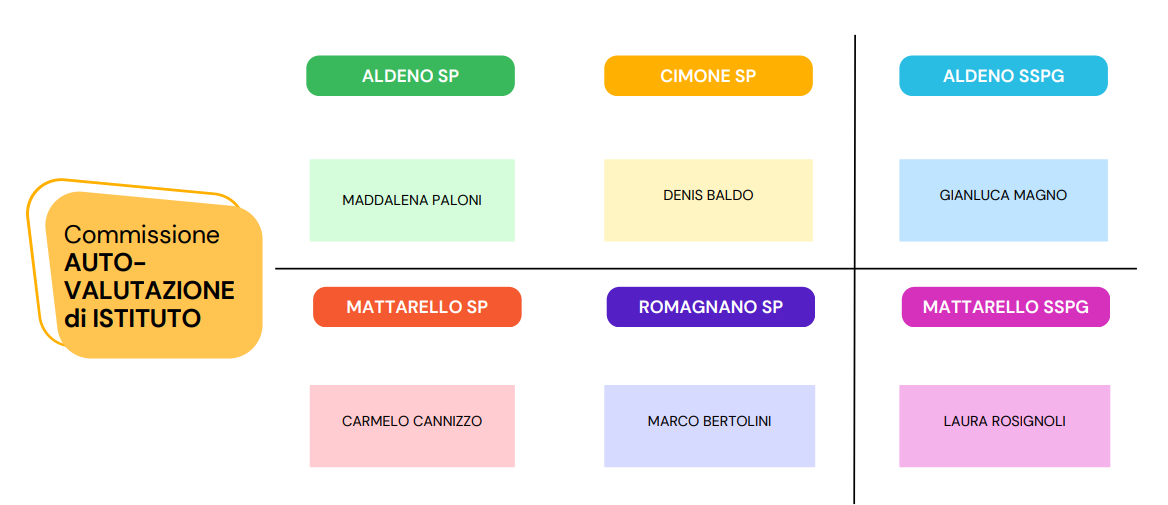
Task: Click the Commissione Auto-Valutazione title shape
Action: point(154,276)
